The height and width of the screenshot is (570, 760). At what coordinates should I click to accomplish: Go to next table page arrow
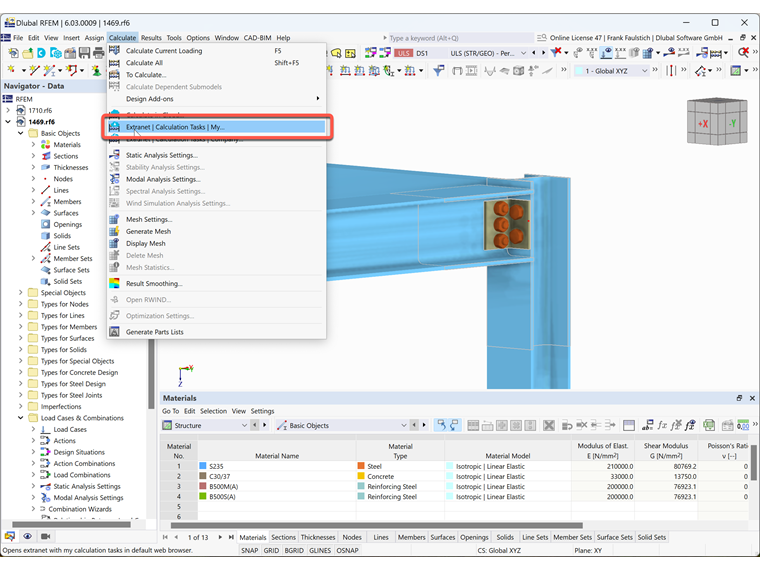click(220, 537)
